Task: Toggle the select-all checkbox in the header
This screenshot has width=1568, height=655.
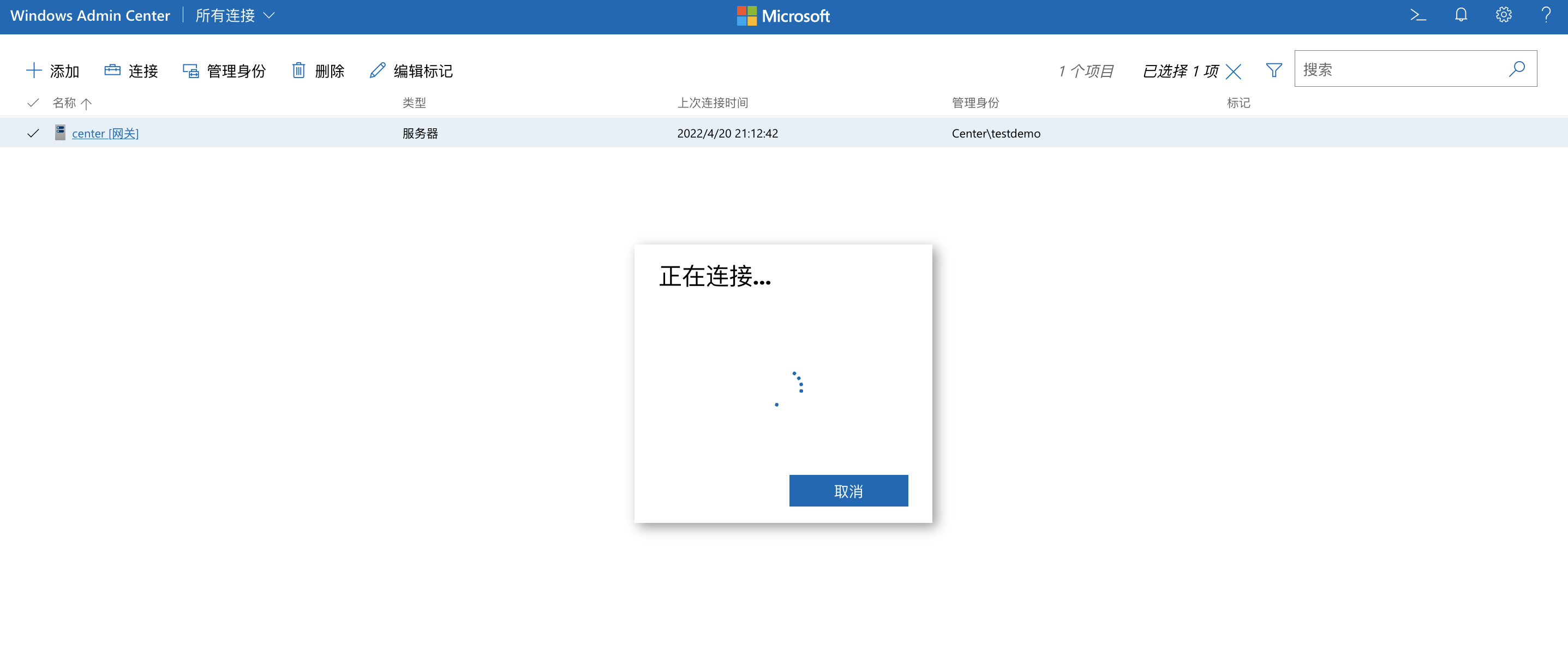Action: coord(33,103)
